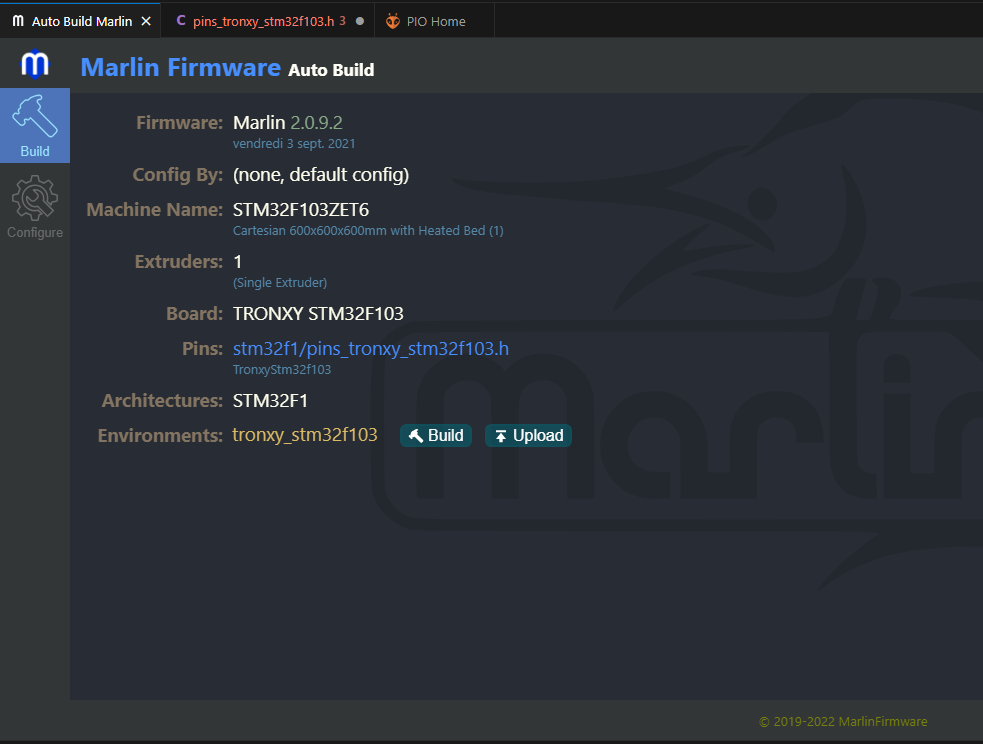This screenshot has width=983, height=744.
Task: Upload firmware for tronxy_stm32f103
Action: [528, 436]
